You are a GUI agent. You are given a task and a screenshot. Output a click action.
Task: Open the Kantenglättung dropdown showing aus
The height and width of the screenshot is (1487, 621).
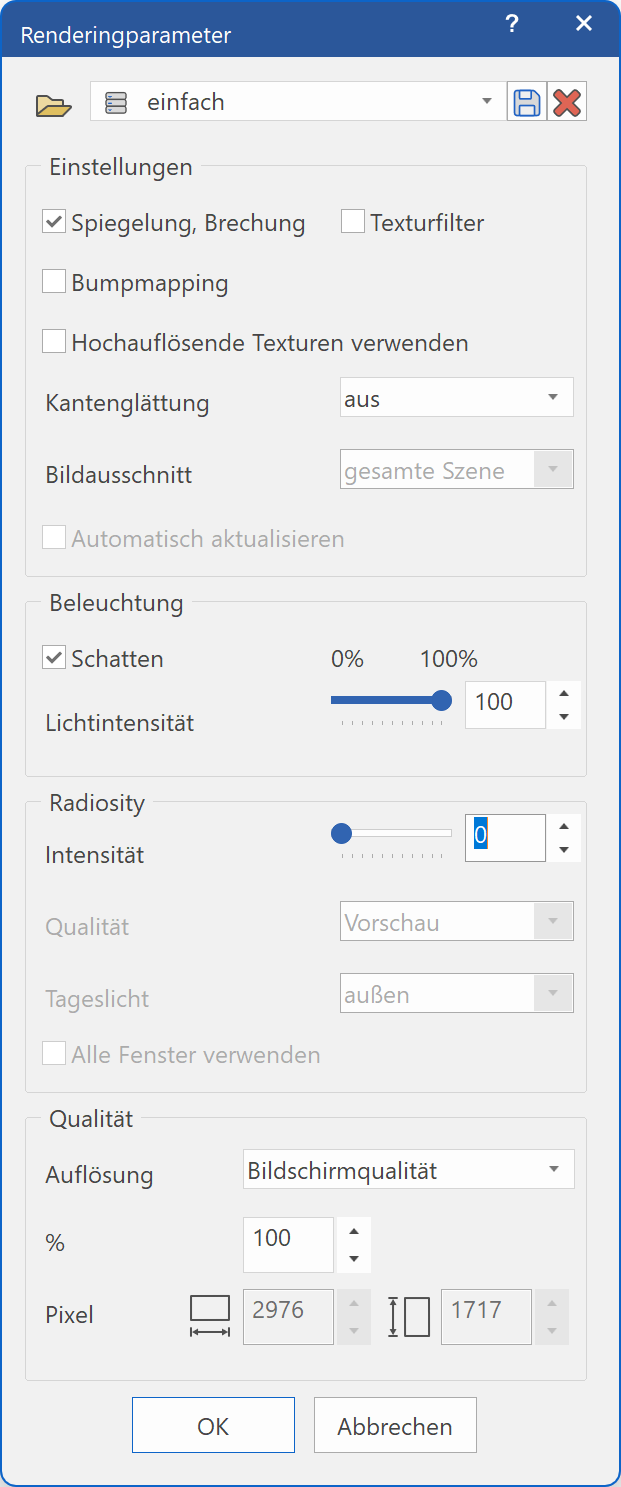coord(456,397)
